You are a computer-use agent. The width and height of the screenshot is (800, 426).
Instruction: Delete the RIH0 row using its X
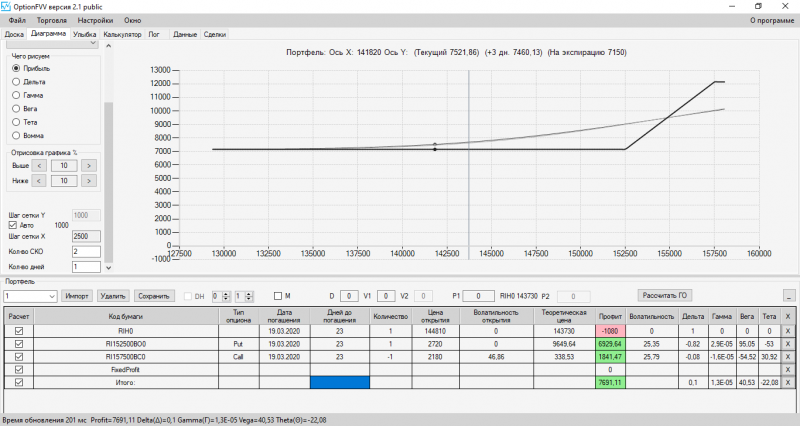point(788,331)
